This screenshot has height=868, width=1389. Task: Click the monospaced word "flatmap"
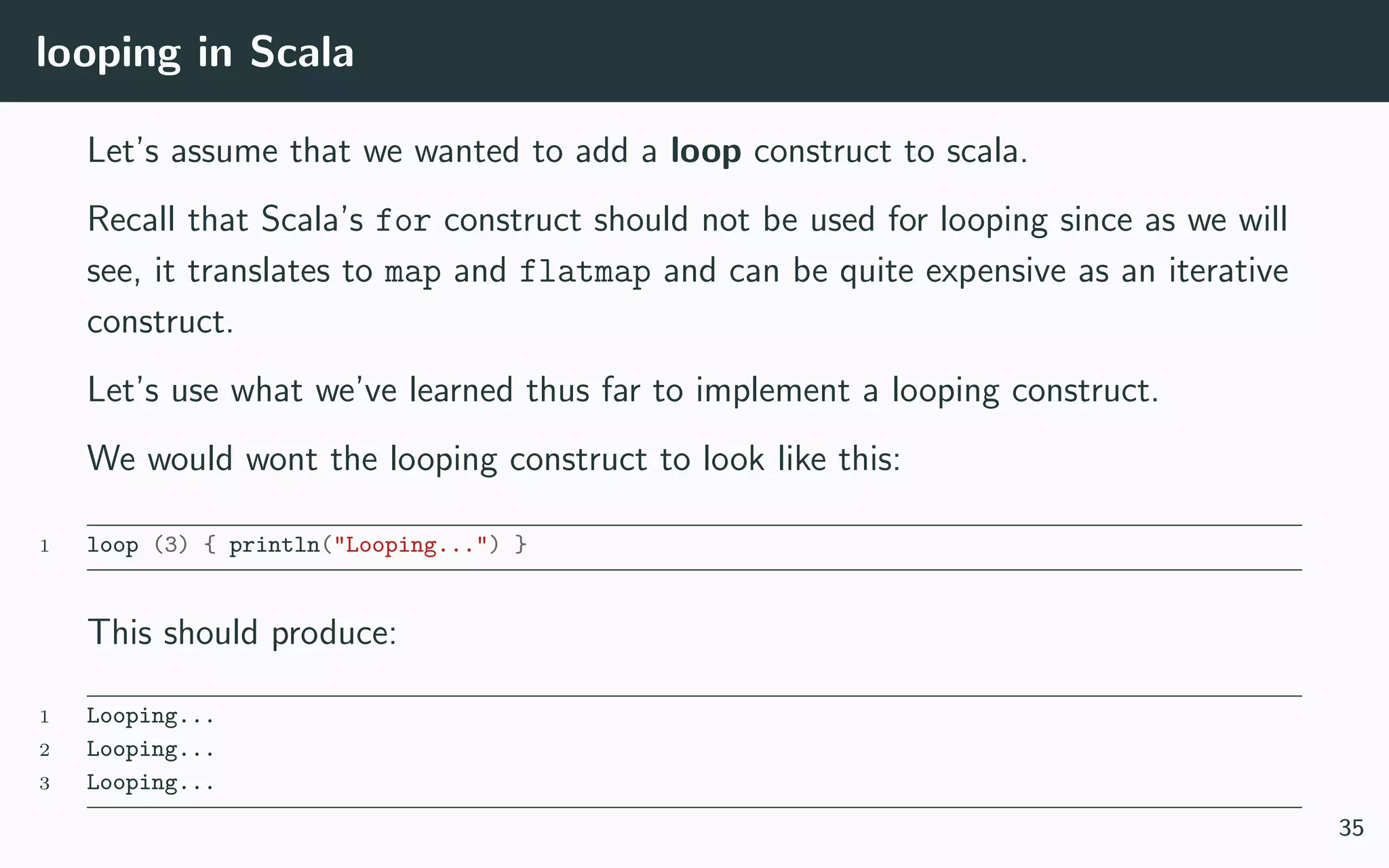(x=585, y=272)
